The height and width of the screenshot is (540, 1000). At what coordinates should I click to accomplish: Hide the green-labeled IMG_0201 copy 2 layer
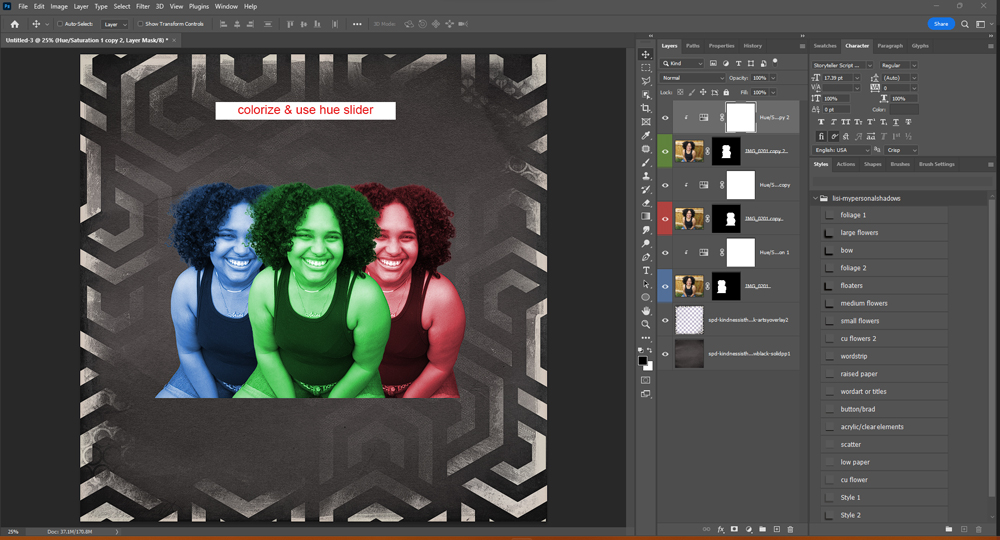(665, 152)
